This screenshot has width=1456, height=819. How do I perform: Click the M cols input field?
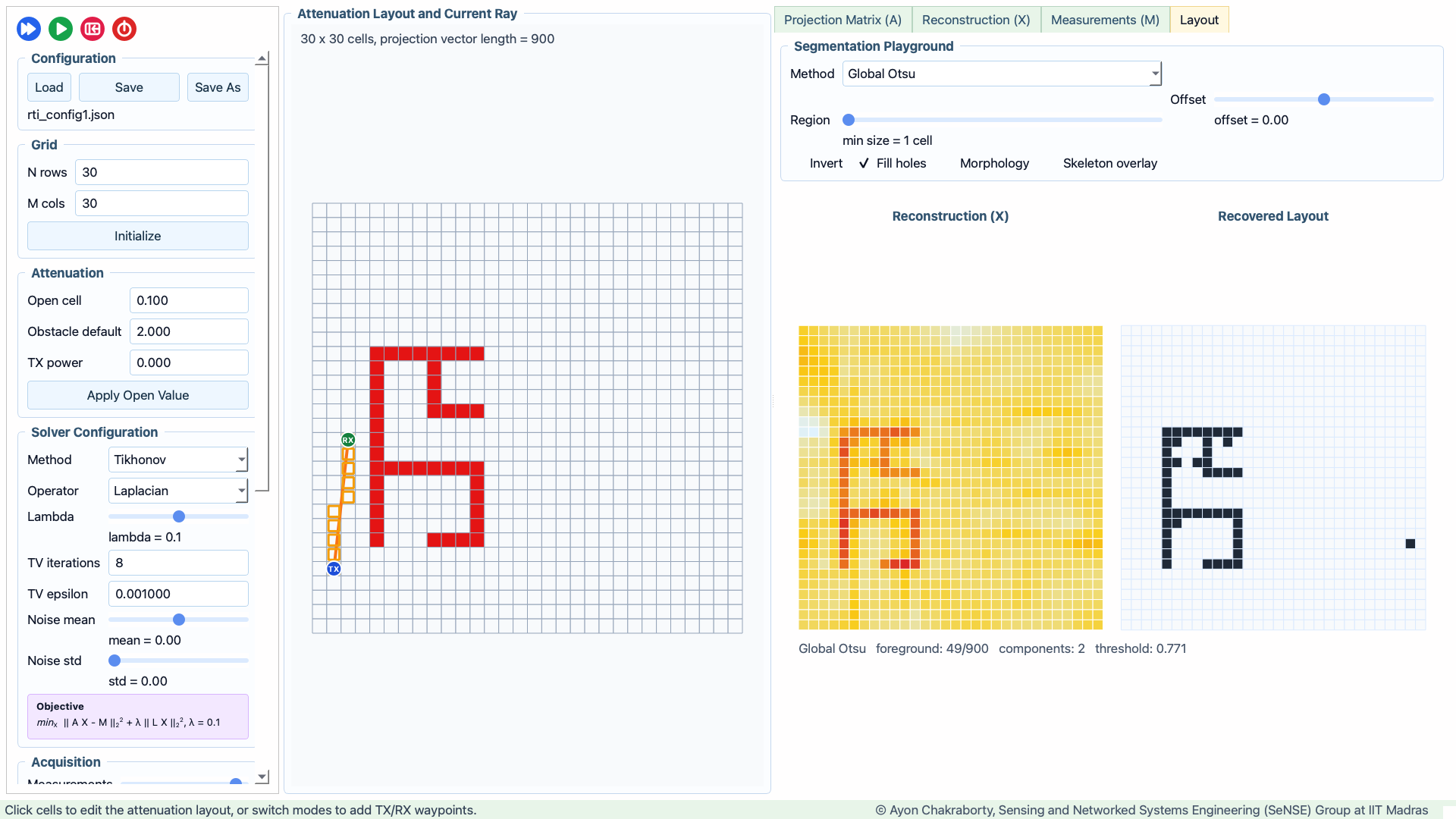tap(162, 203)
